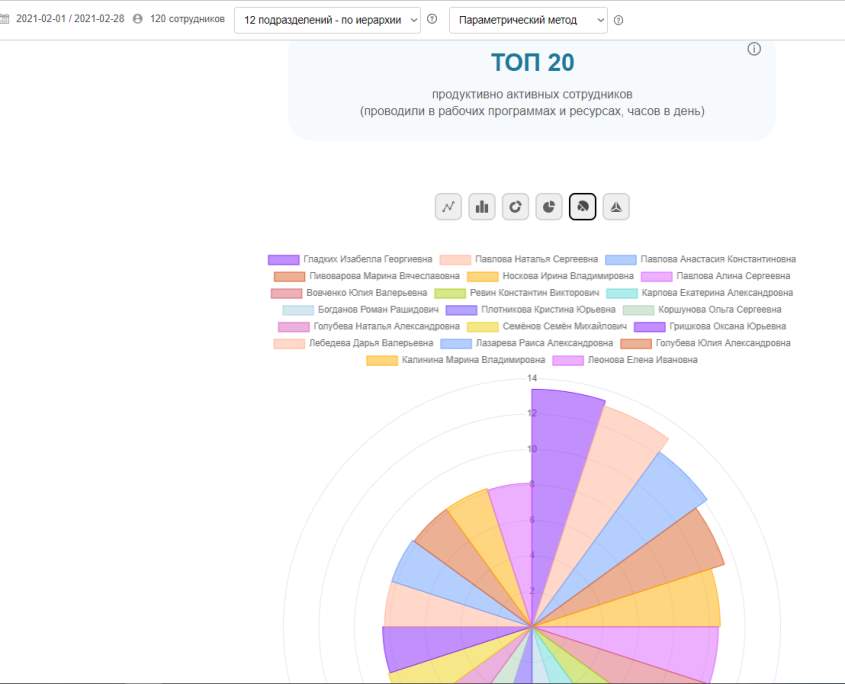This screenshot has height=684, width=845.
Task: Select the polar area chart view
Action: coord(583,207)
